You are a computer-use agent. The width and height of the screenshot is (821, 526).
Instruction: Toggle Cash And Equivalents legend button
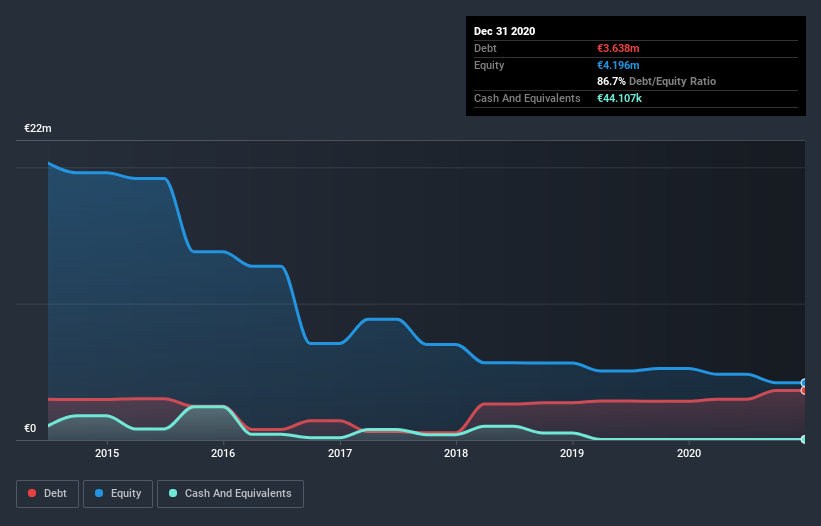[230, 494]
